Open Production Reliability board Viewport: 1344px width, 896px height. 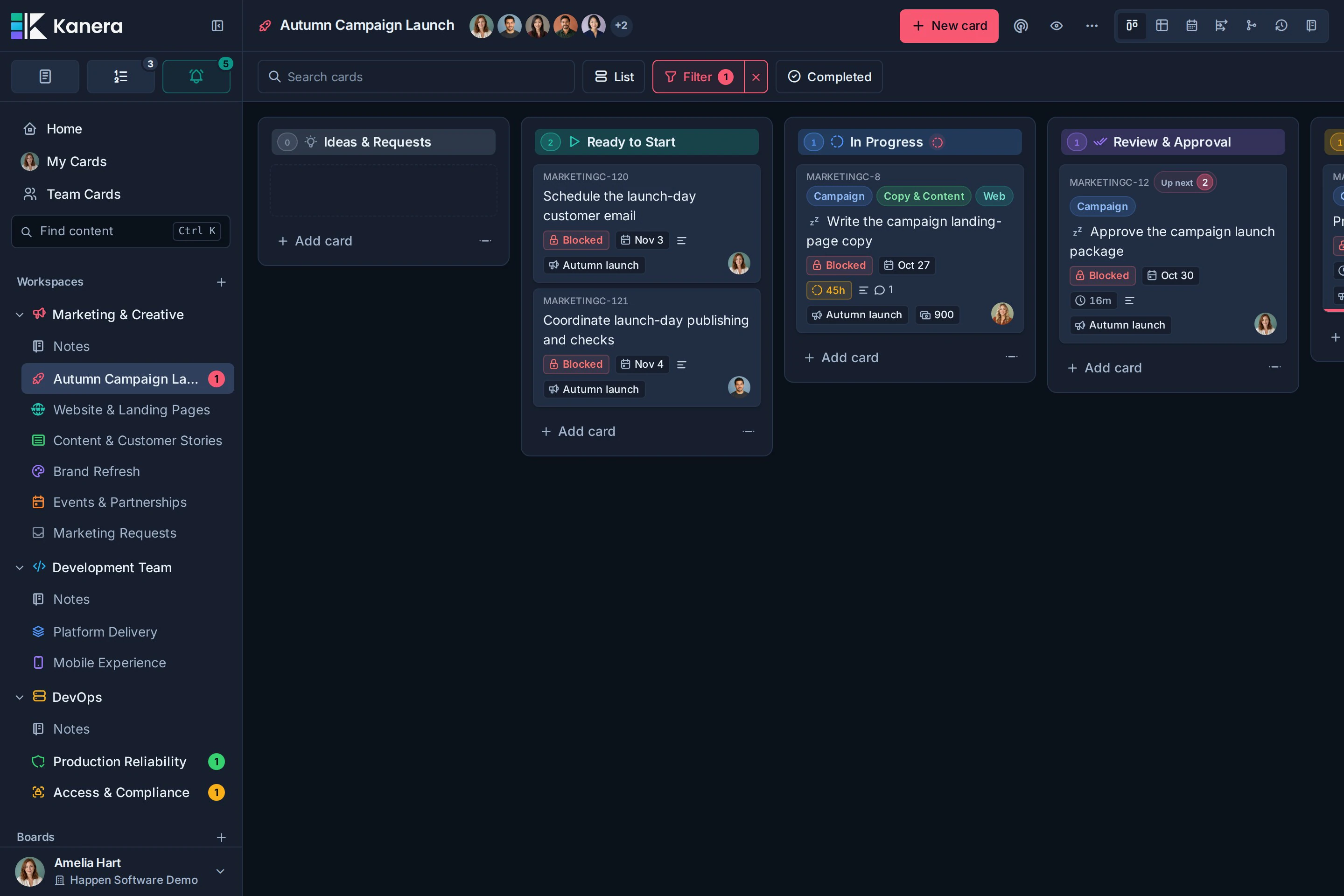point(128,762)
